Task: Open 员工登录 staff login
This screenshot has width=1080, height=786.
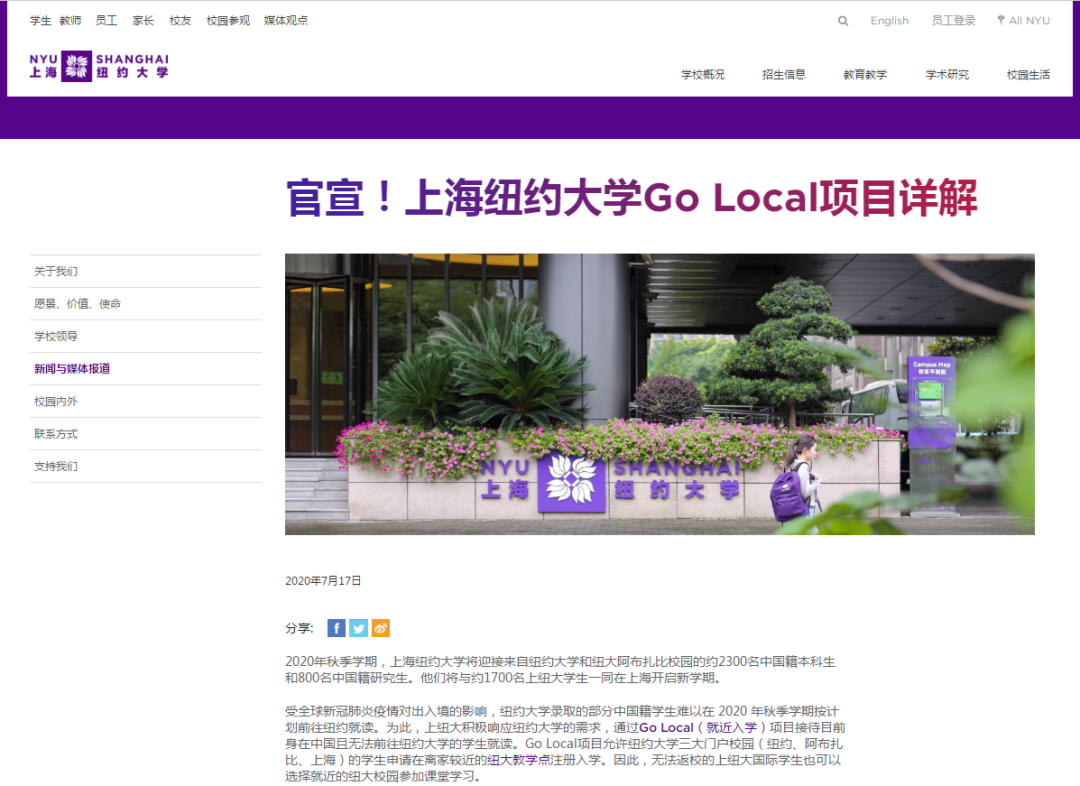Action: click(x=953, y=21)
